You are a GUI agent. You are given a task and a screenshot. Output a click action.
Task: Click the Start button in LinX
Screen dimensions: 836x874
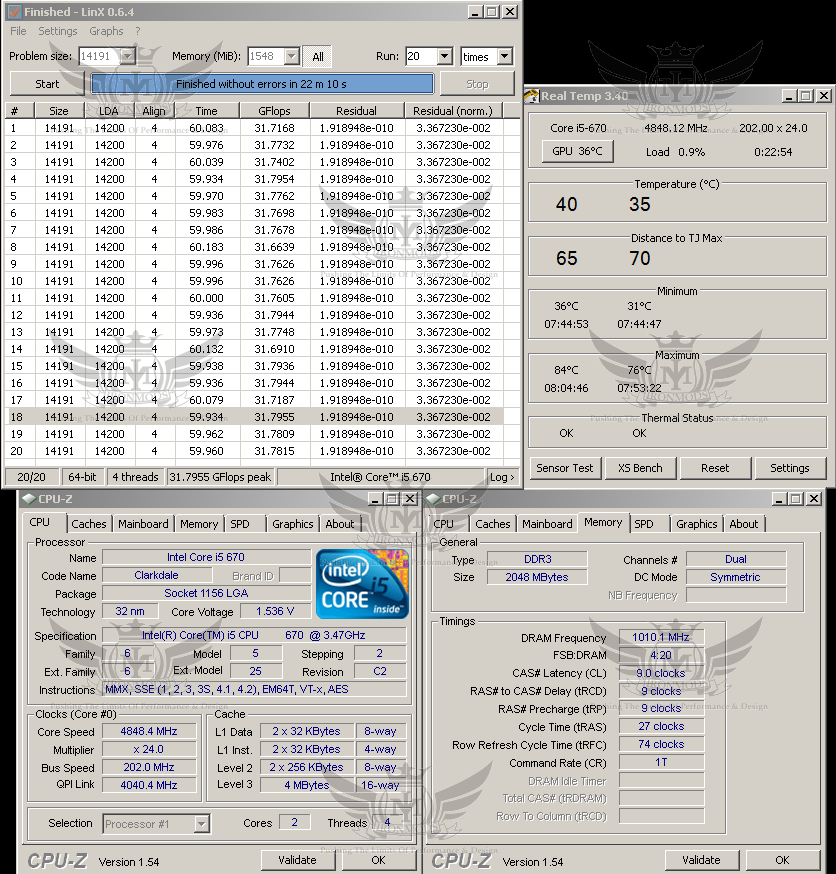click(x=47, y=84)
